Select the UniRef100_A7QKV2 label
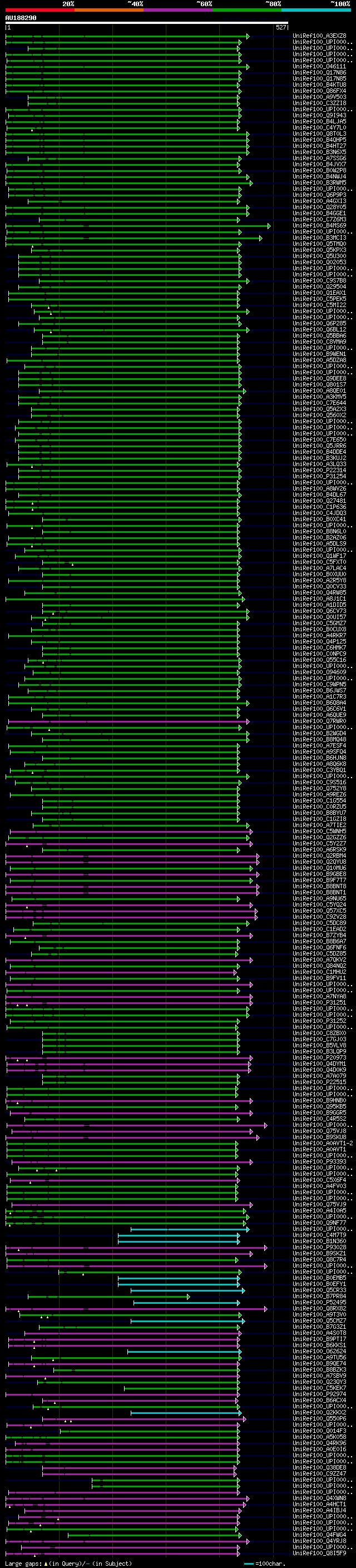This screenshot has width=356, height=1568. 319,960
